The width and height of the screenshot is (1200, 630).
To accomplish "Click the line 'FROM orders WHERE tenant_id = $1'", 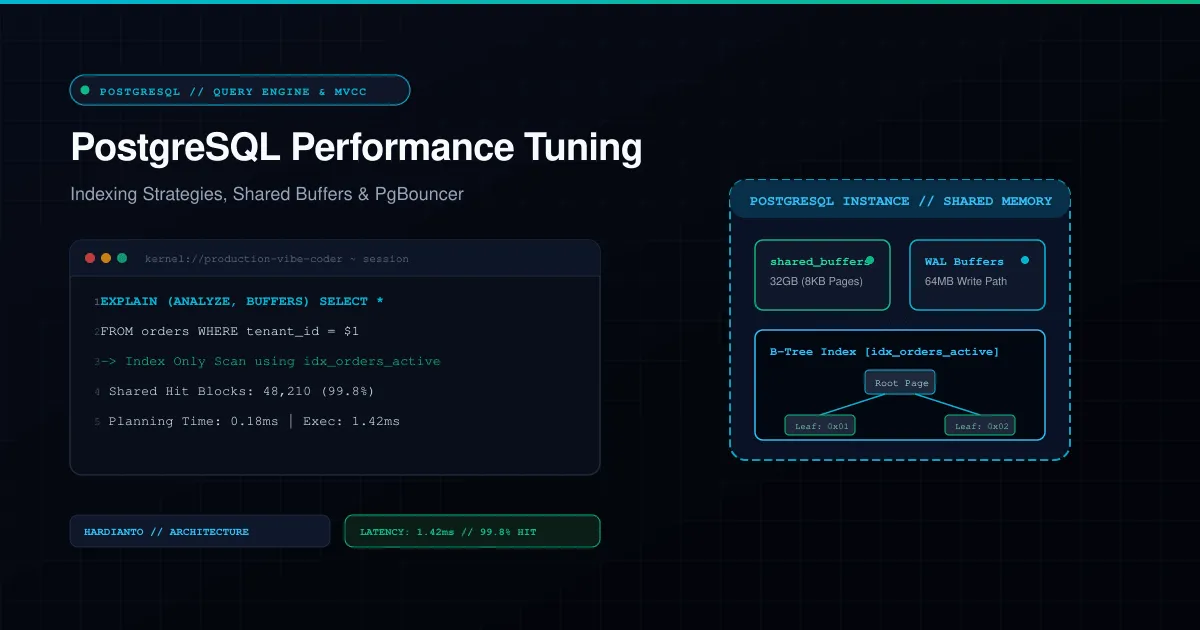I will pos(229,331).
